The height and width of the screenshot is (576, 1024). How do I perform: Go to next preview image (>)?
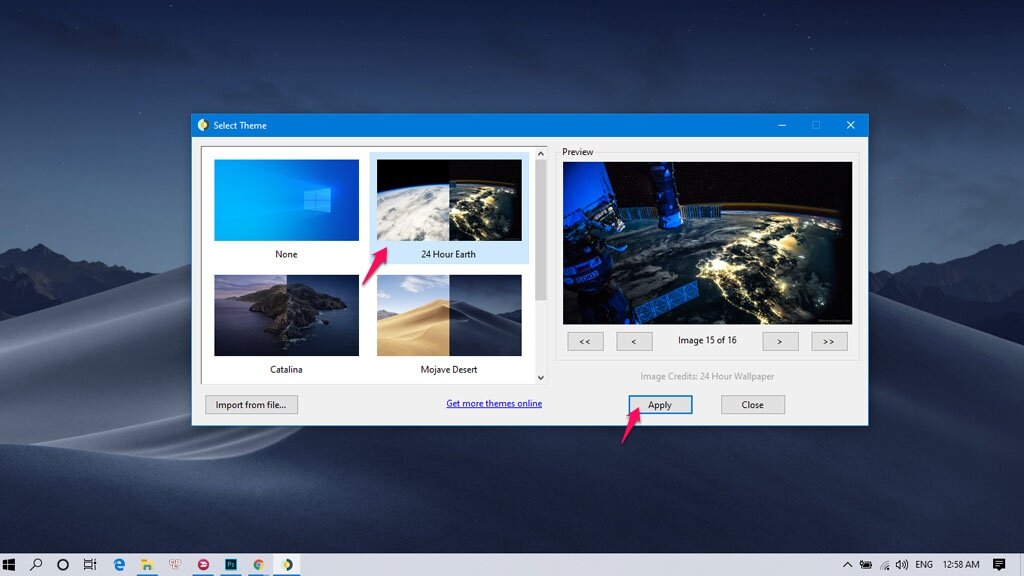tap(780, 341)
